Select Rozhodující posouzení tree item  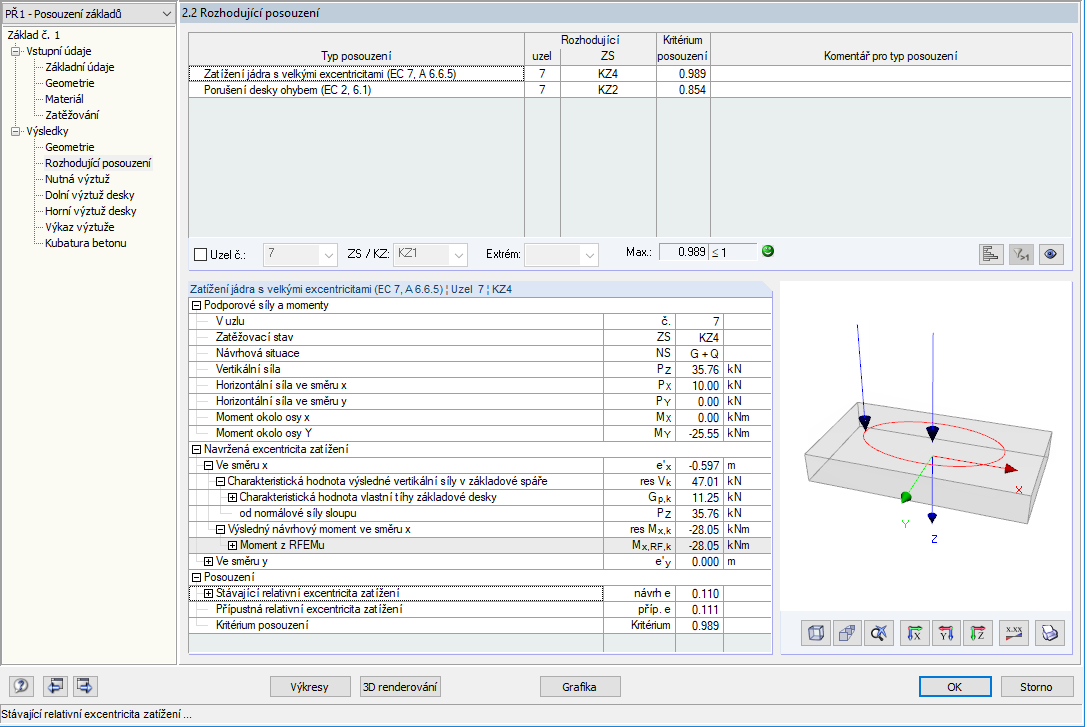point(98,163)
